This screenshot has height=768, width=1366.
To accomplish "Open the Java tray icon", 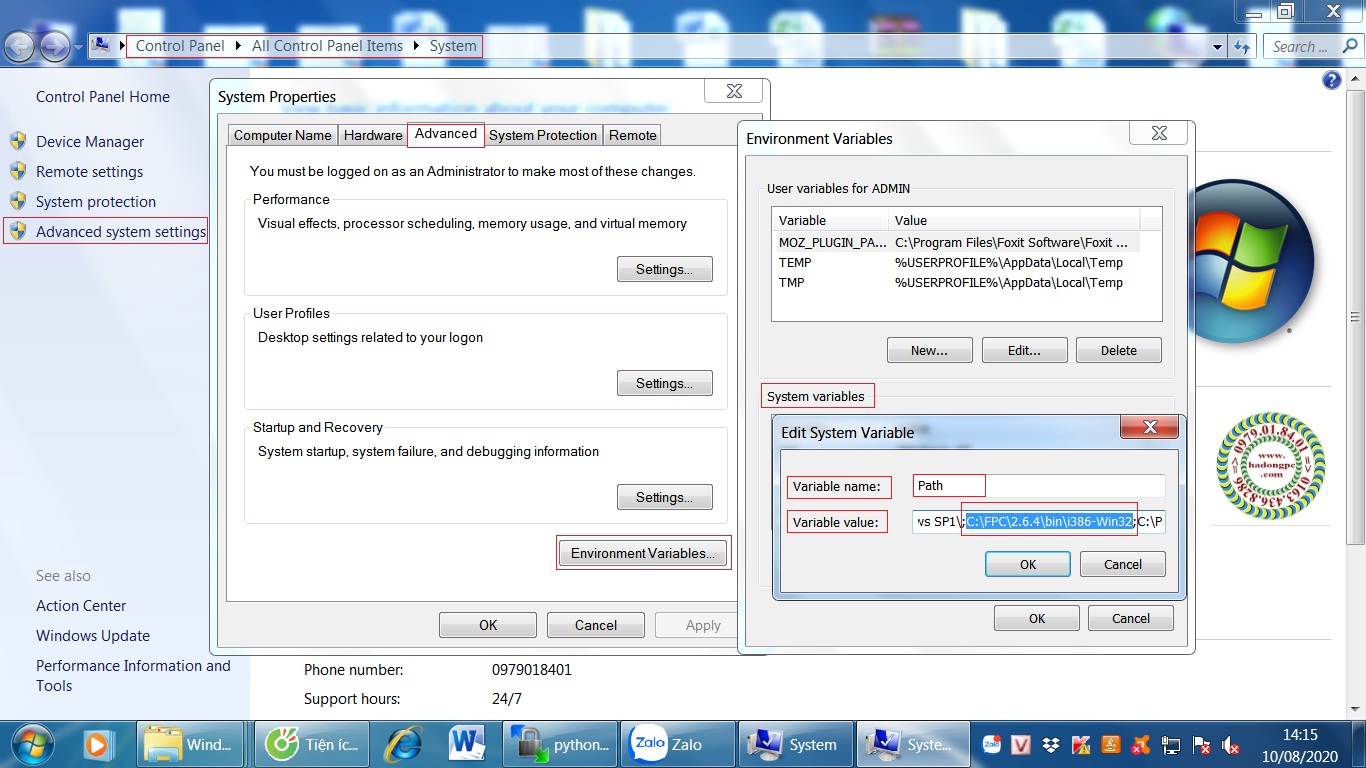I will click(1110, 745).
